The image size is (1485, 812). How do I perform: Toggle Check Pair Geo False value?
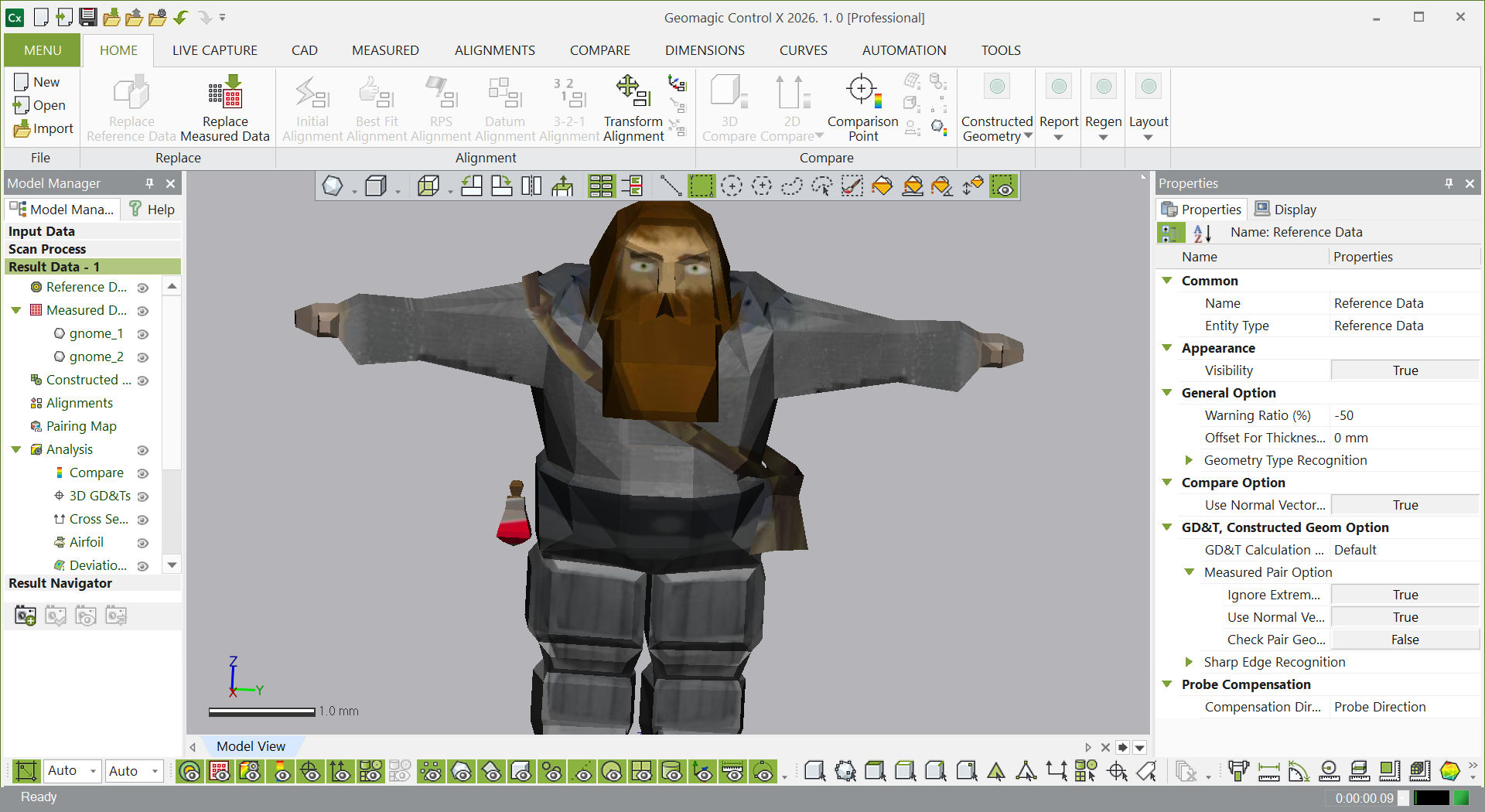click(1405, 640)
